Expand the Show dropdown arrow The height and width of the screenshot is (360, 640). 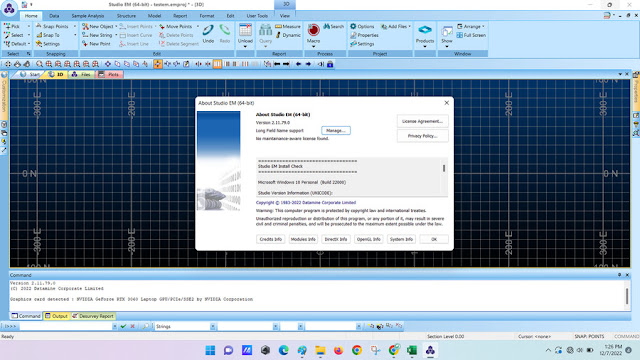(447, 47)
